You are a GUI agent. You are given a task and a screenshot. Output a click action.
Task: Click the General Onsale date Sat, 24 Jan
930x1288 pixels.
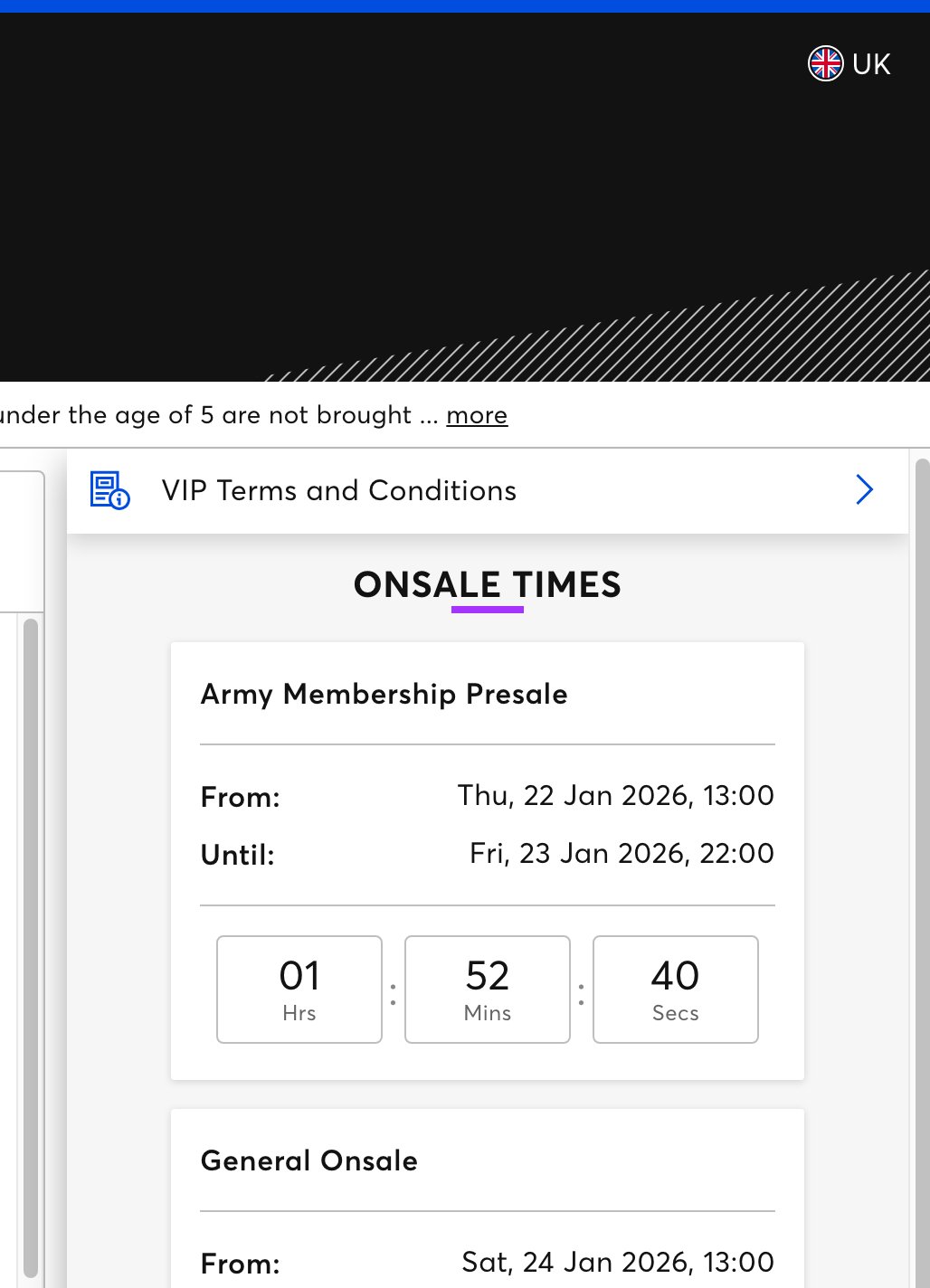coord(618,1262)
